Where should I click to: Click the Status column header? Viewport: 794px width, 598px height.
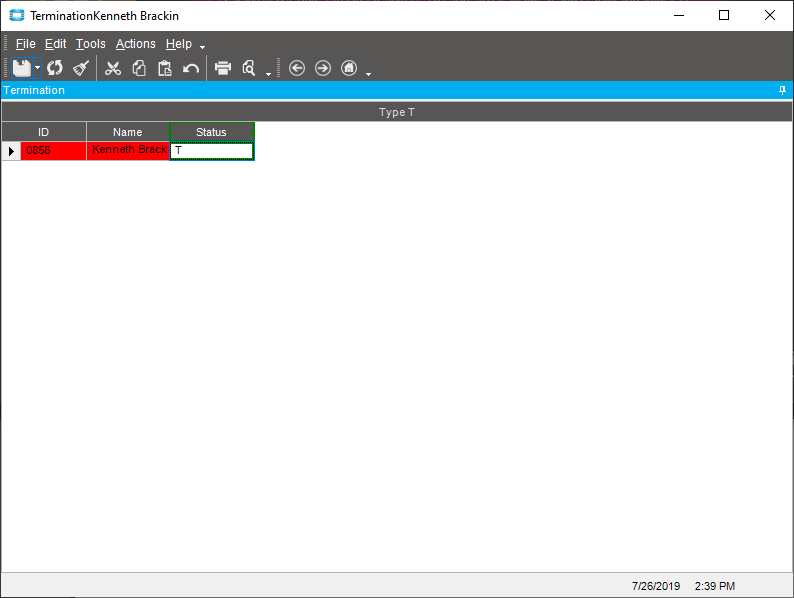[212, 132]
